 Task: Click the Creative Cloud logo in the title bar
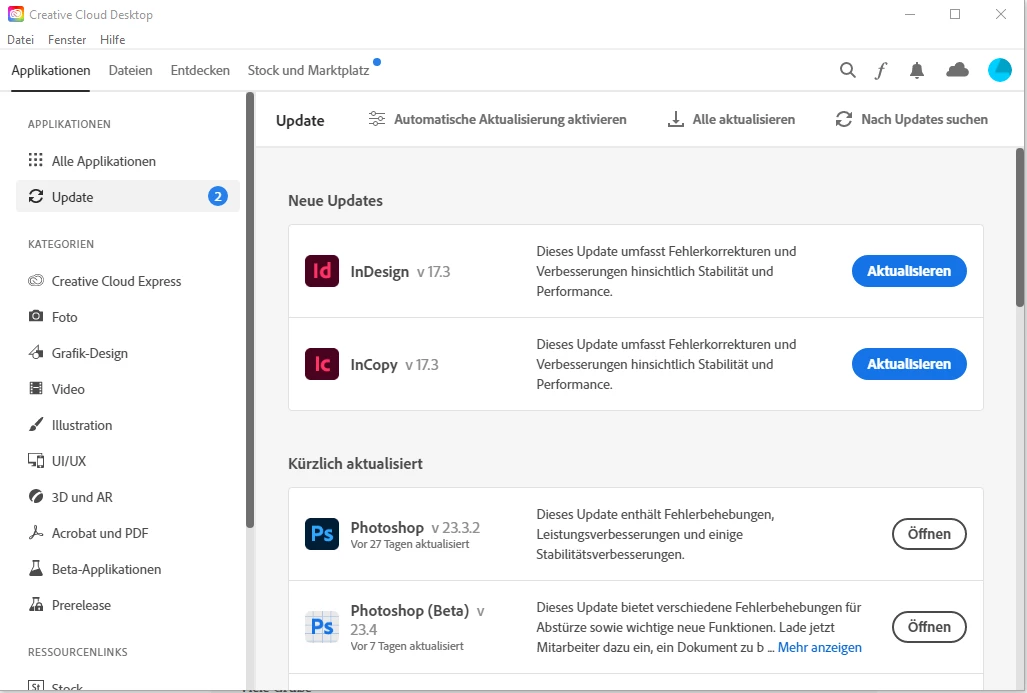tap(16, 14)
